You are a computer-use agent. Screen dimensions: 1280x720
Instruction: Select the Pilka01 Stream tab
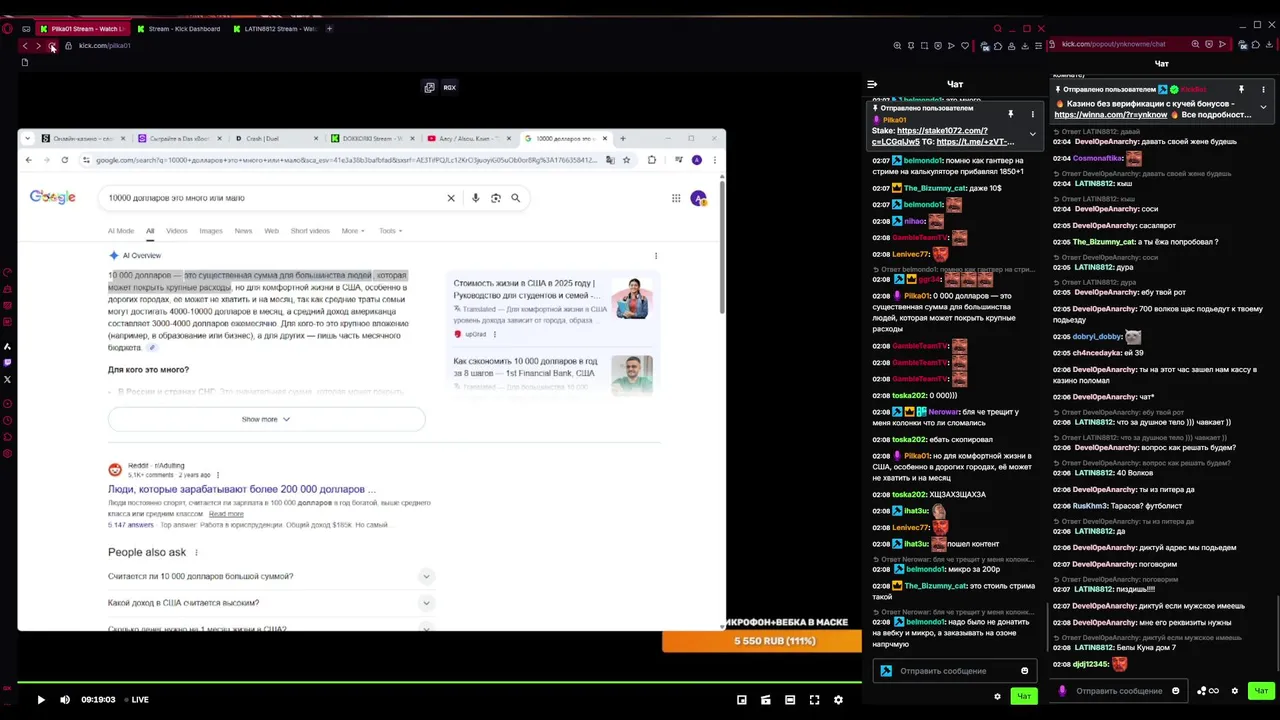(x=82, y=29)
